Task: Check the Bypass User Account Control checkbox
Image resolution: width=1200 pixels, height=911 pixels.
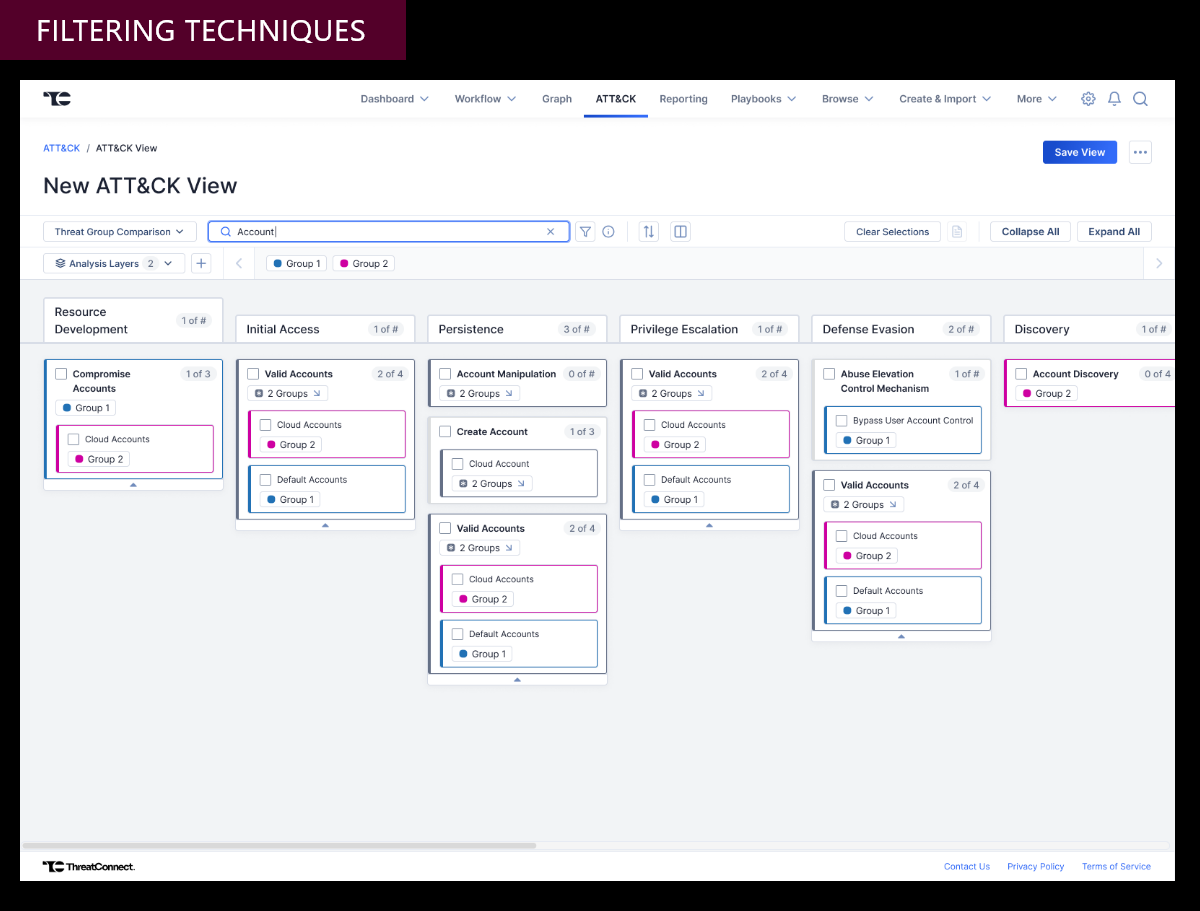Action: [841, 421]
